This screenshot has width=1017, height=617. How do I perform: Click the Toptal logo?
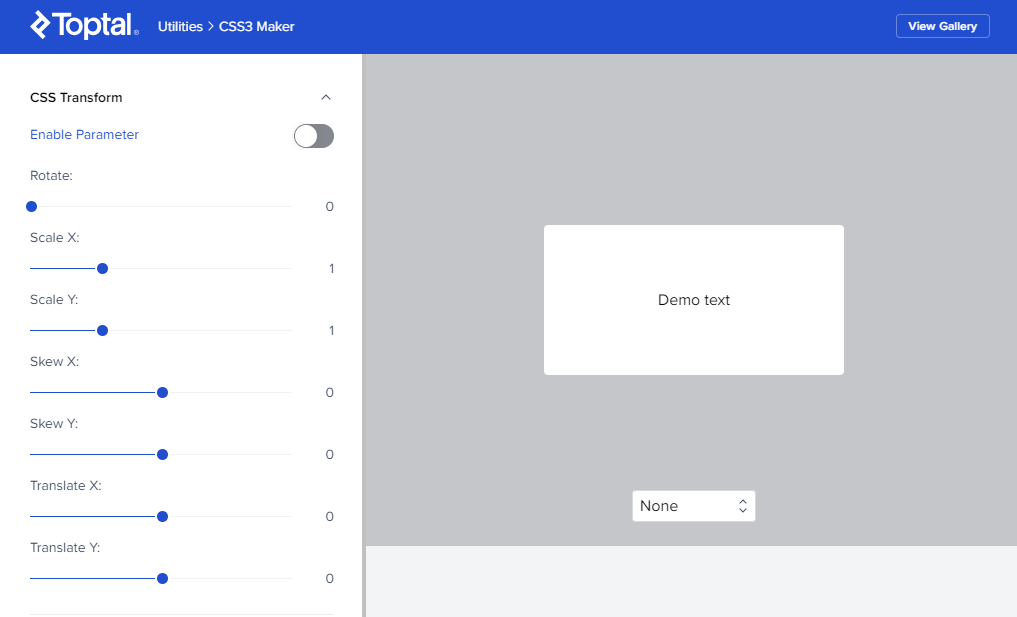click(84, 25)
